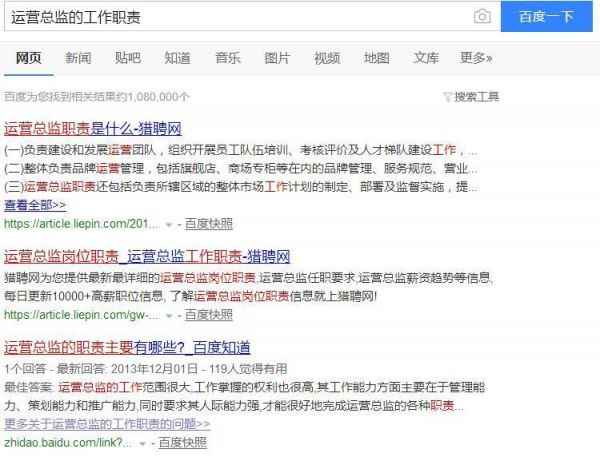600x457 pixels.
Task: Open the 贴吧 tab
Action: [x=128, y=58]
